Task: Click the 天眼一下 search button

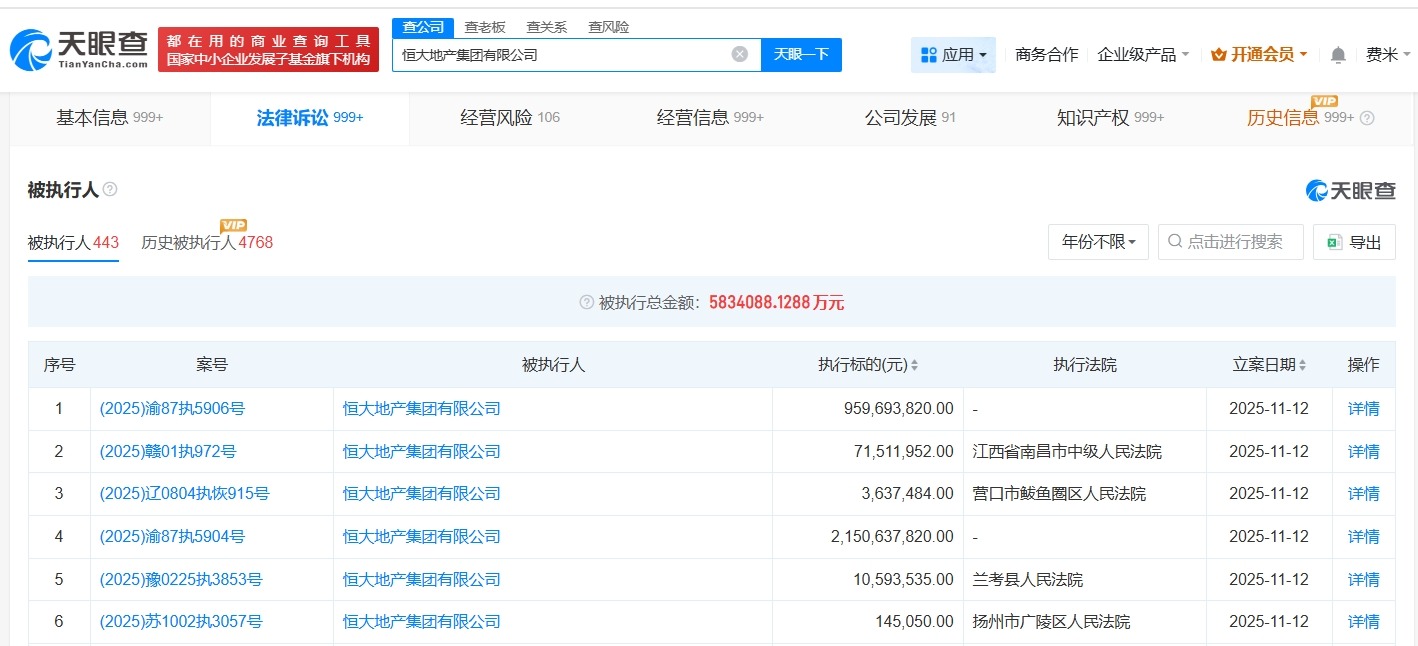Action: tap(801, 54)
